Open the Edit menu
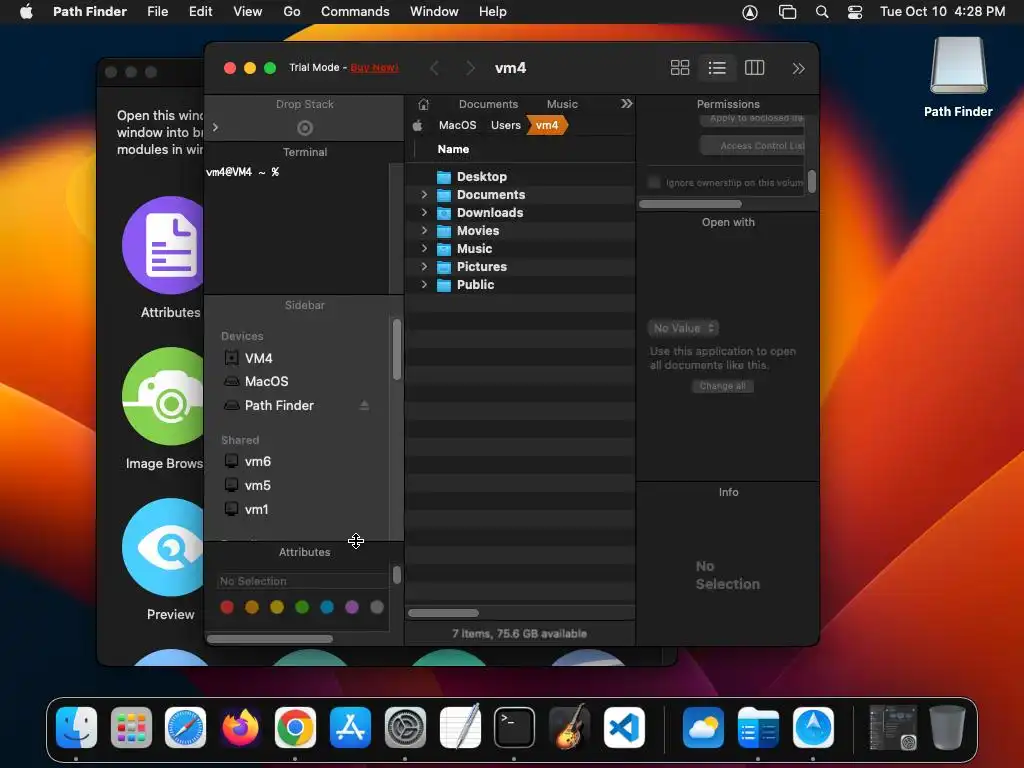Screen dimensions: 1024x768 pos(200,12)
